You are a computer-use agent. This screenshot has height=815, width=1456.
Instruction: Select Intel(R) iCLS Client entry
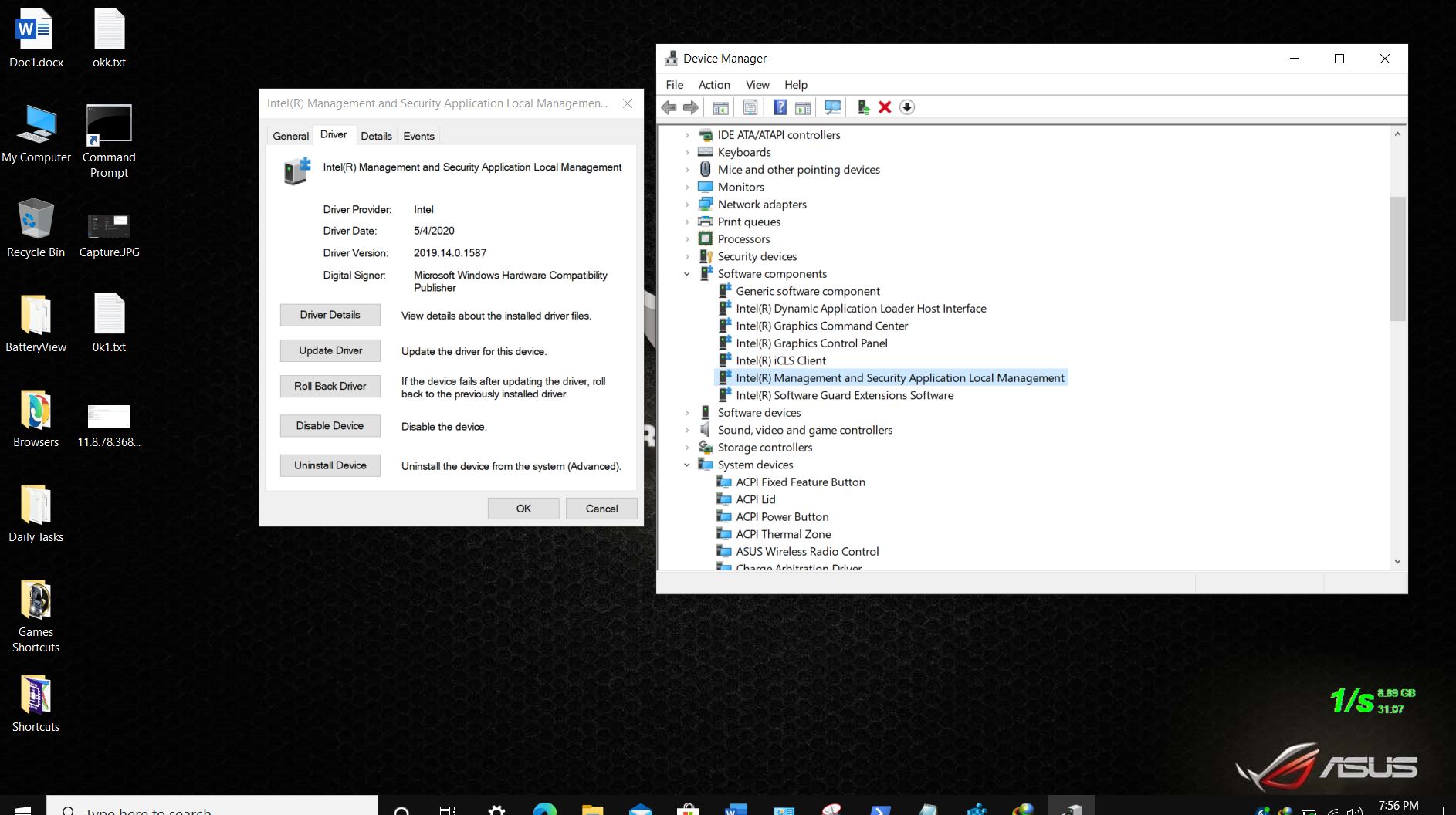(780, 360)
